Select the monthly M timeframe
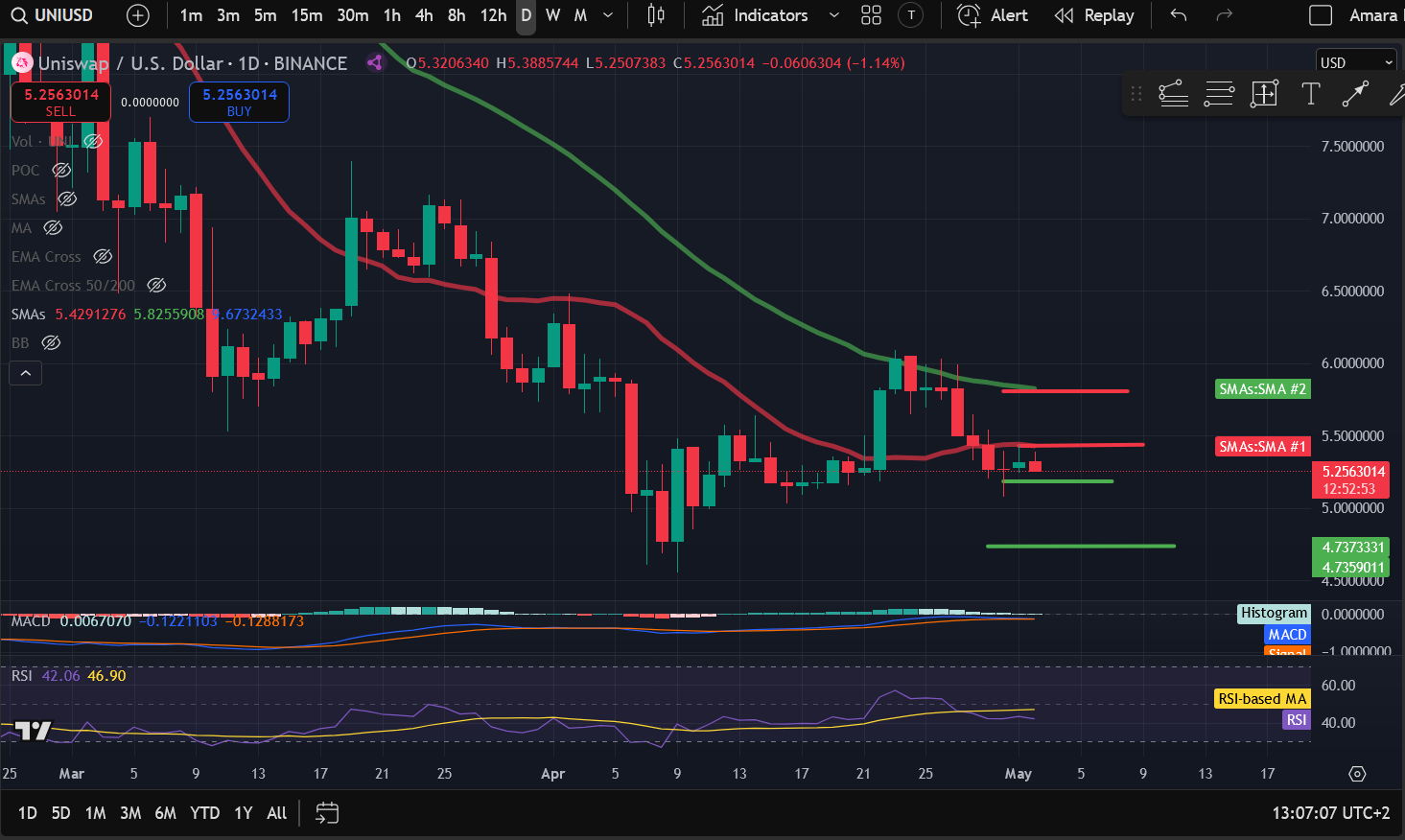This screenshot has width=1405, height=840. click(x=580, y=15)
